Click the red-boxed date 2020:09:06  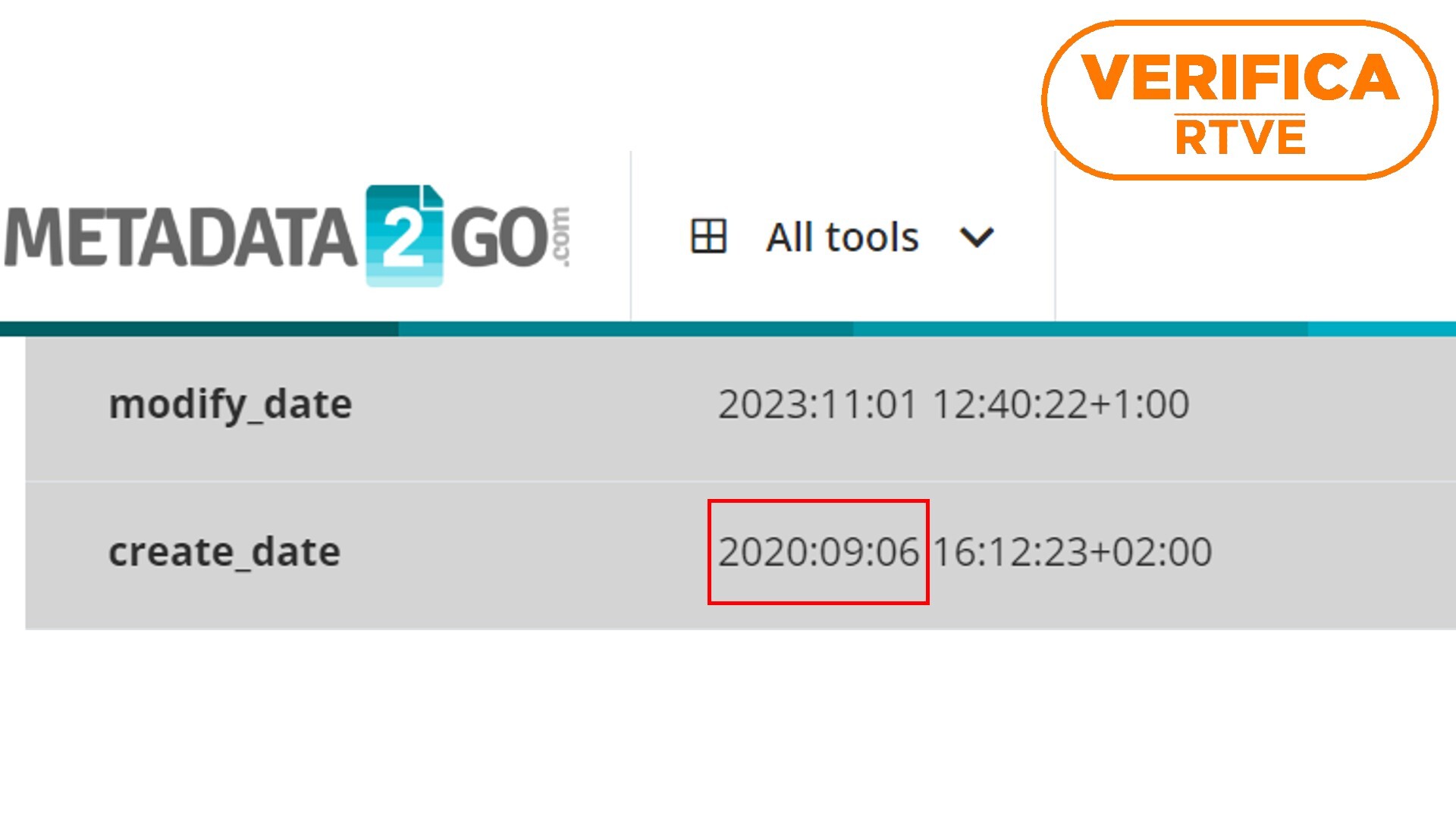818,551
